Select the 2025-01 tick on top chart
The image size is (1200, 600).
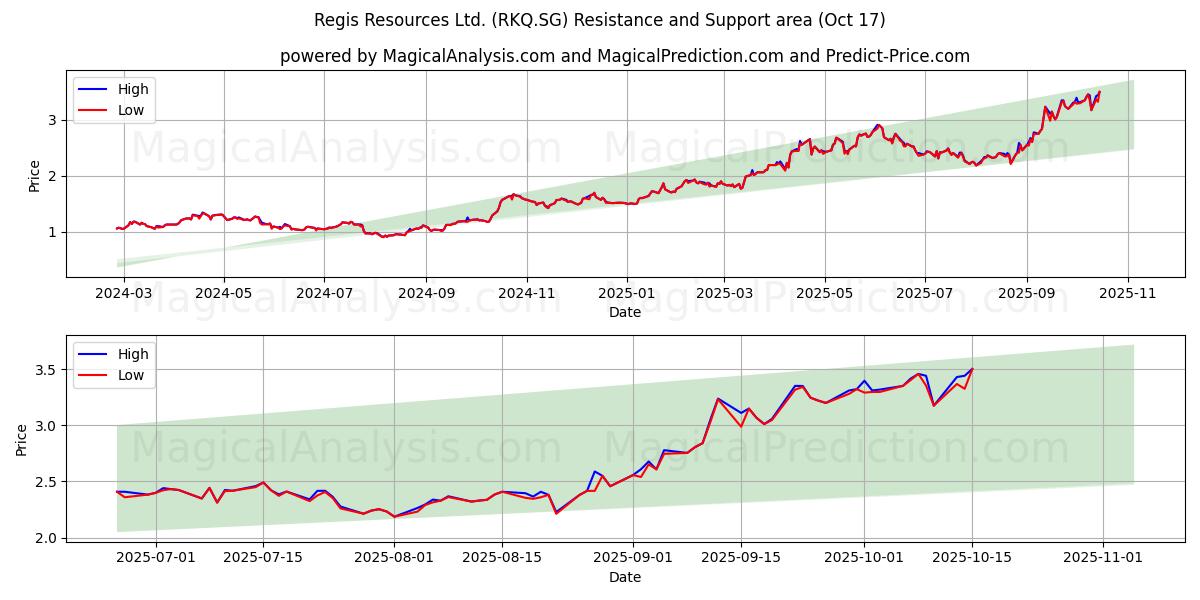click(627, 294)
